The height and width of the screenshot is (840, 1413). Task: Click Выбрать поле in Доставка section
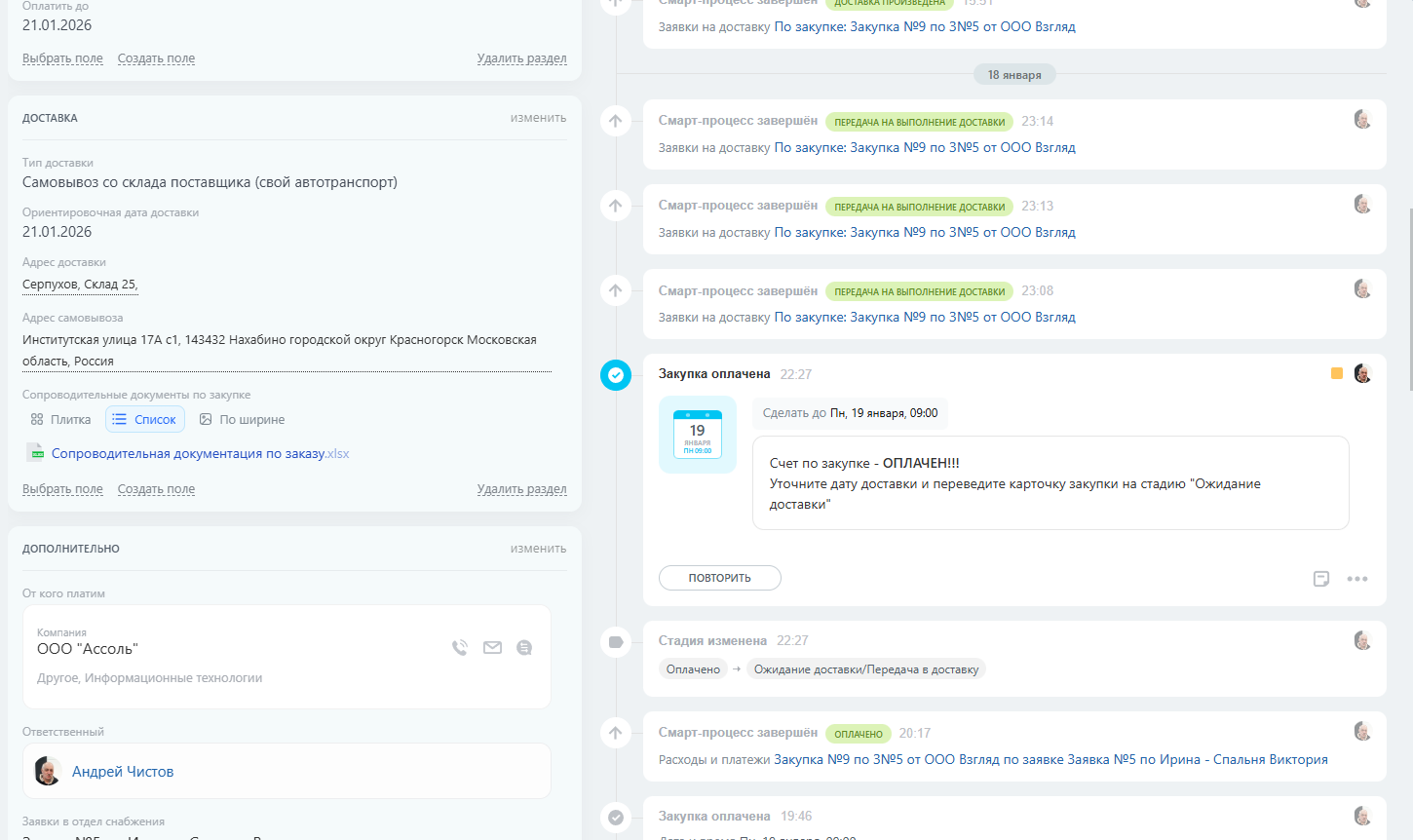[x=62, y=489]
